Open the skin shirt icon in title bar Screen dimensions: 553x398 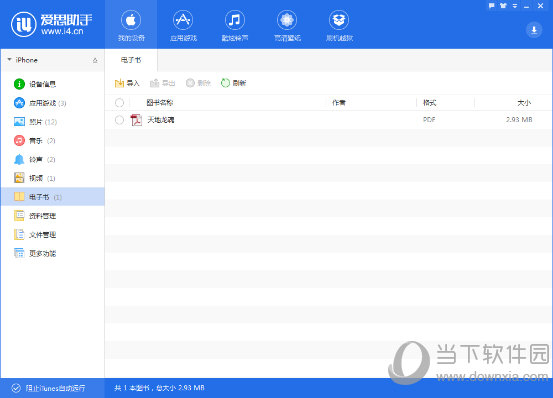pos(503,6)
